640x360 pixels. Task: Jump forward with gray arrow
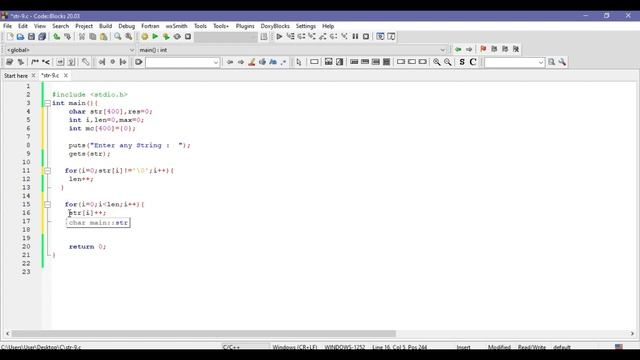tap(469, 49)
